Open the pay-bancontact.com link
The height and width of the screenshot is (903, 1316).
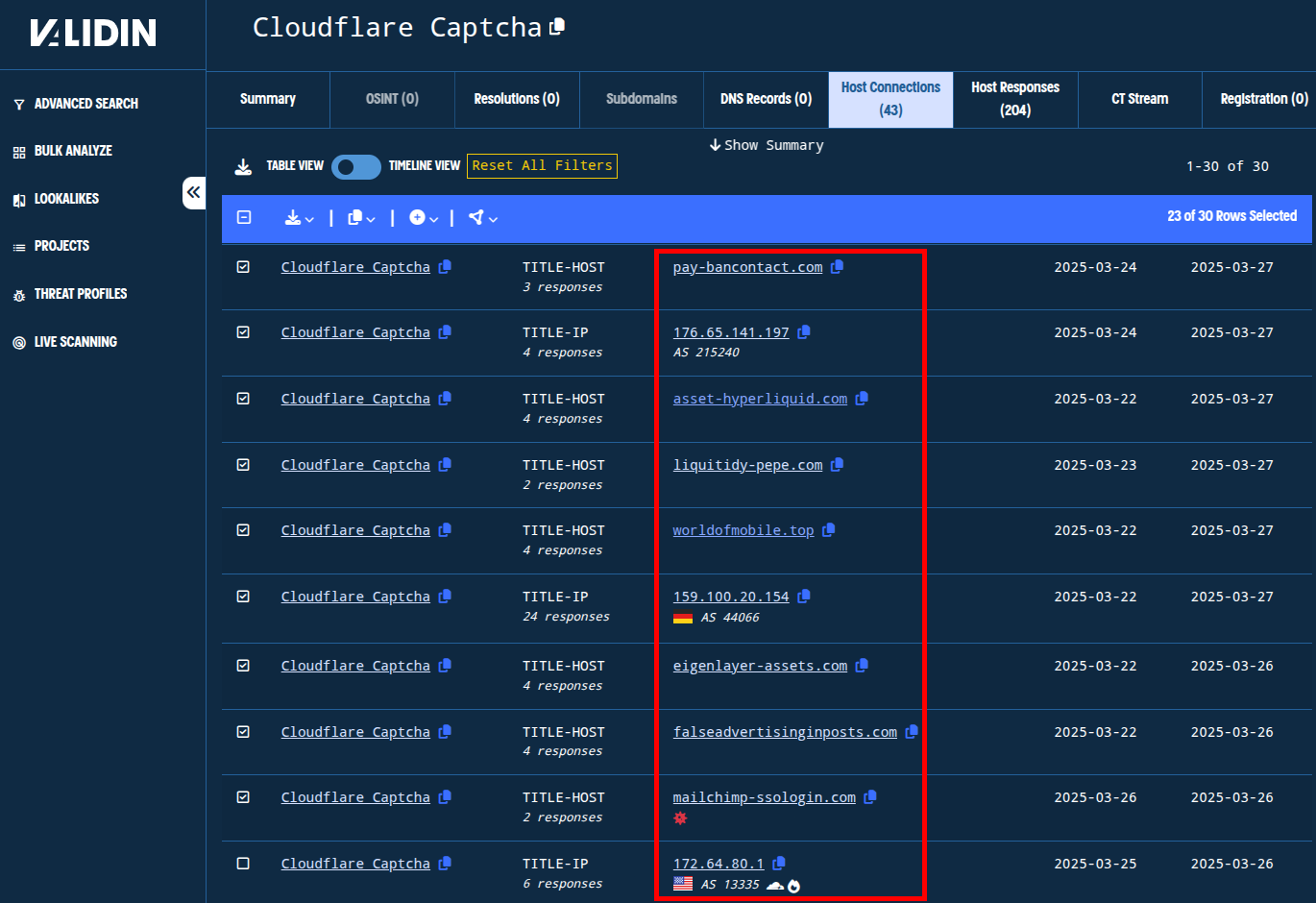(x=747, y=267)
